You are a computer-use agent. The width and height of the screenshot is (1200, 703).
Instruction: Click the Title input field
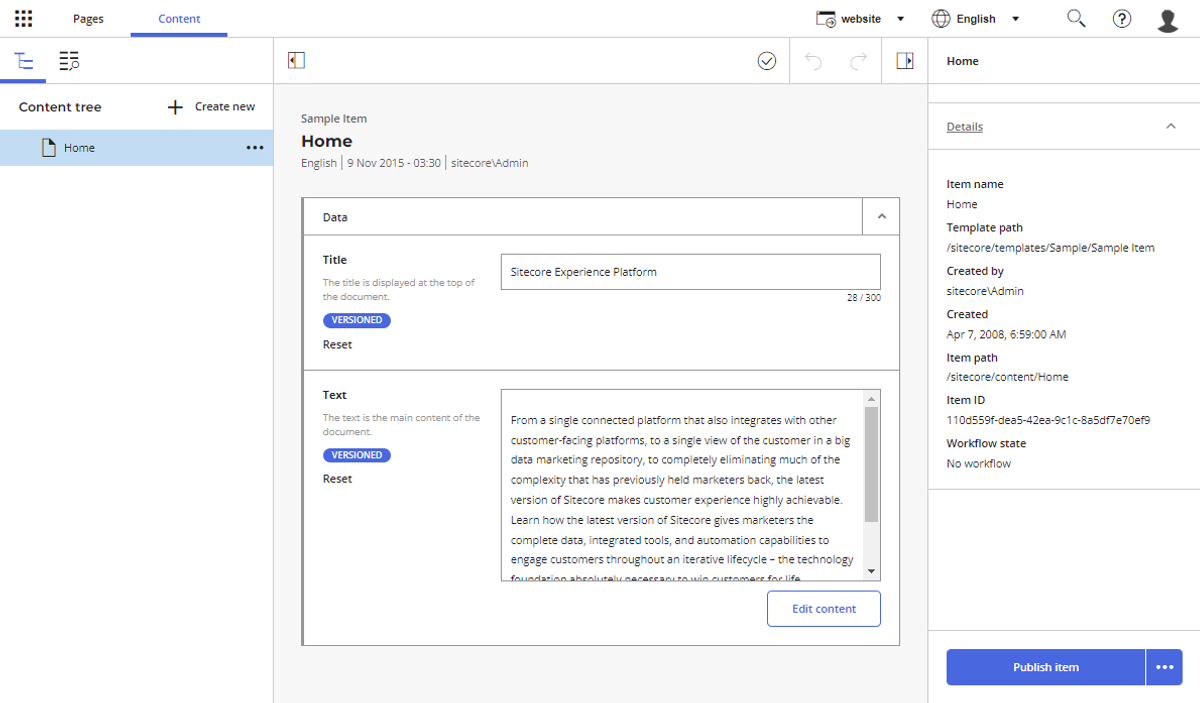(x=690, y=272)
